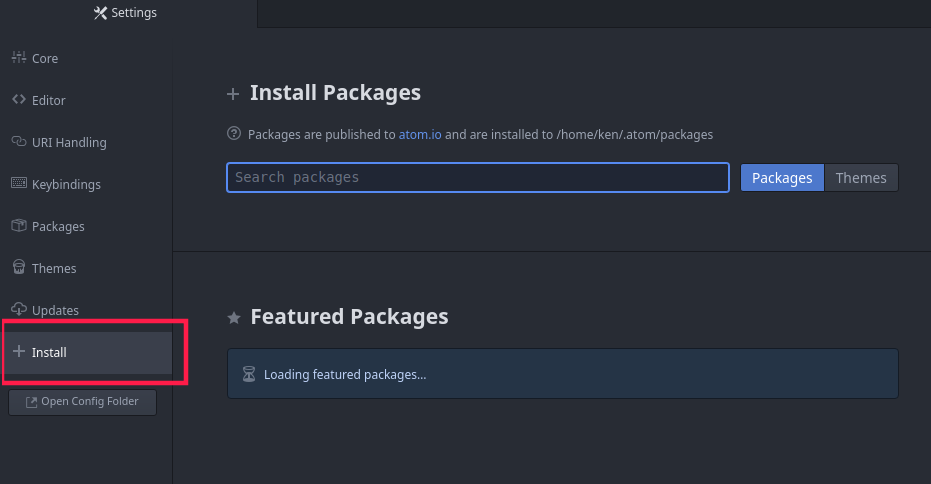931x484 pixels.
Task: Go to the Updates settings section
Action: click(x=55, y=310)
